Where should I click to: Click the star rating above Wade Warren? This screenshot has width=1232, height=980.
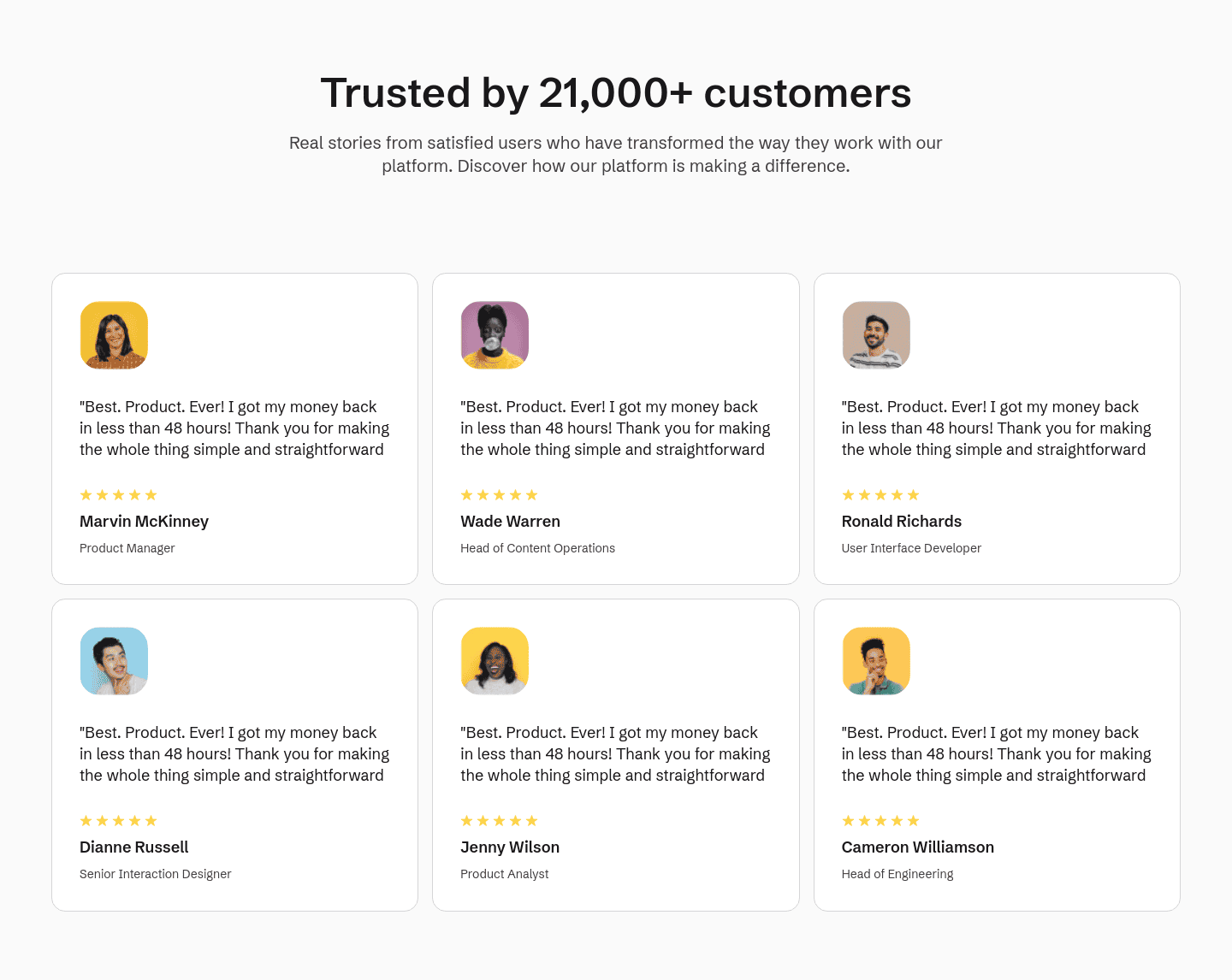coord(499,495)
